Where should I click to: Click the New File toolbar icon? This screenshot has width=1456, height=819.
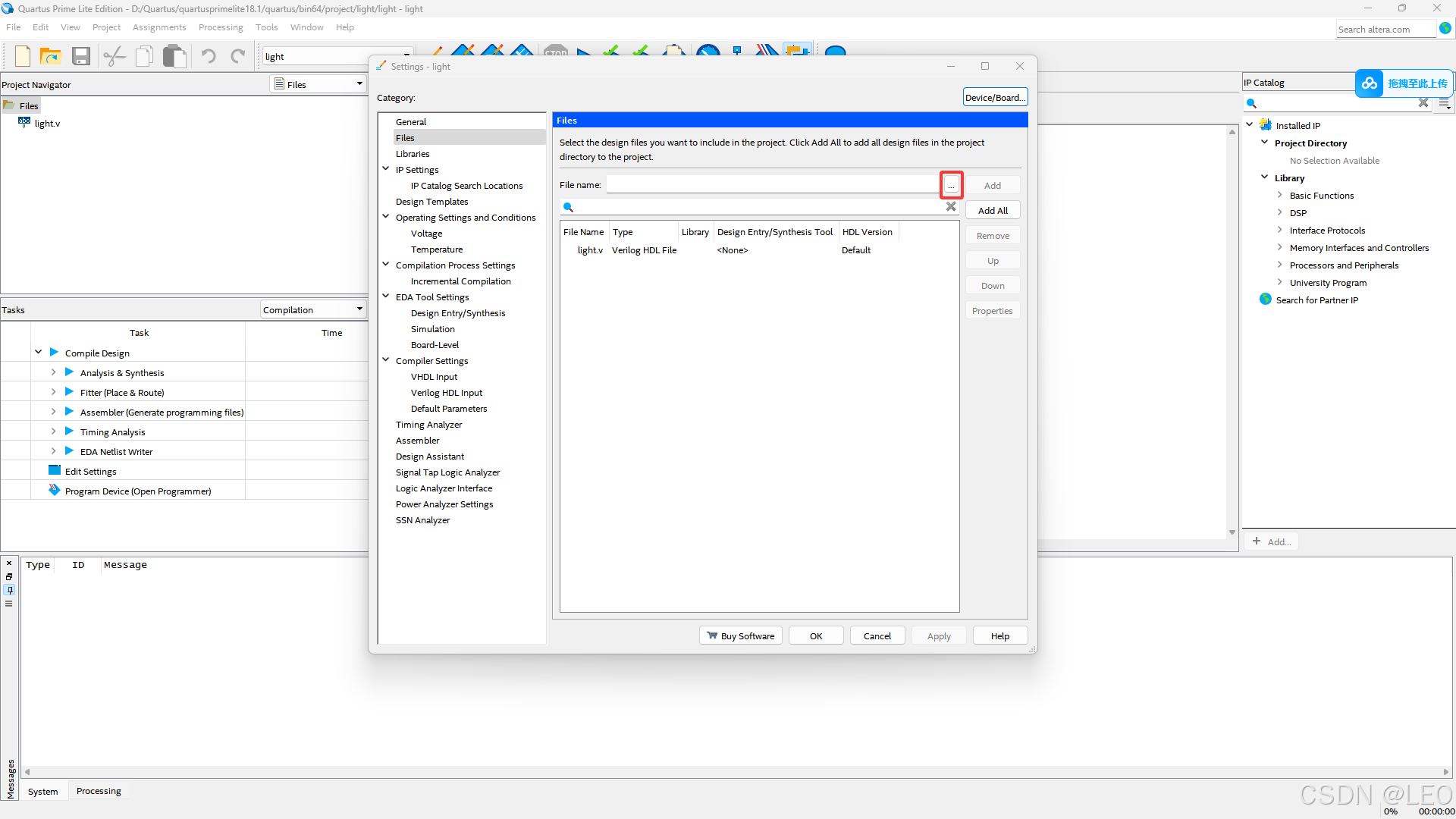[23, 56]
